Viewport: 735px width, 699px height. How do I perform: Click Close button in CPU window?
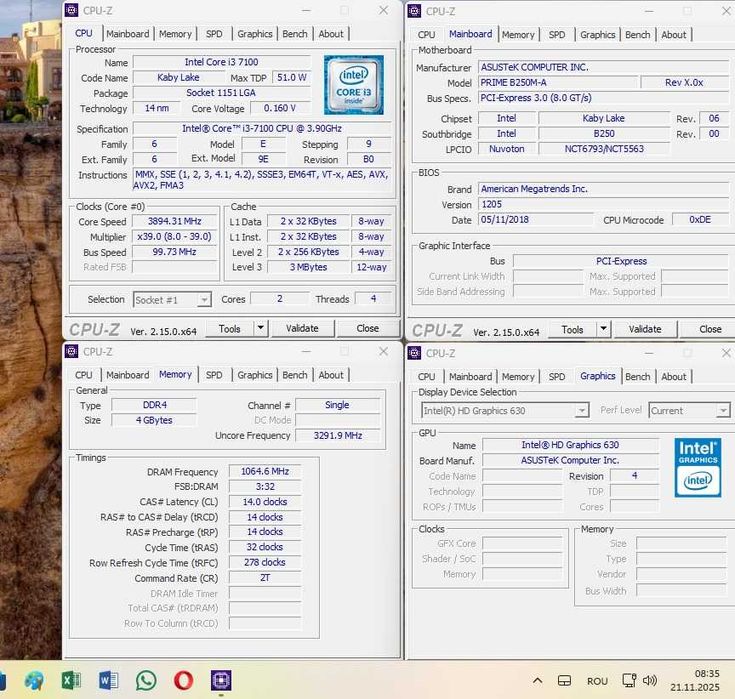tap(368, 329)
